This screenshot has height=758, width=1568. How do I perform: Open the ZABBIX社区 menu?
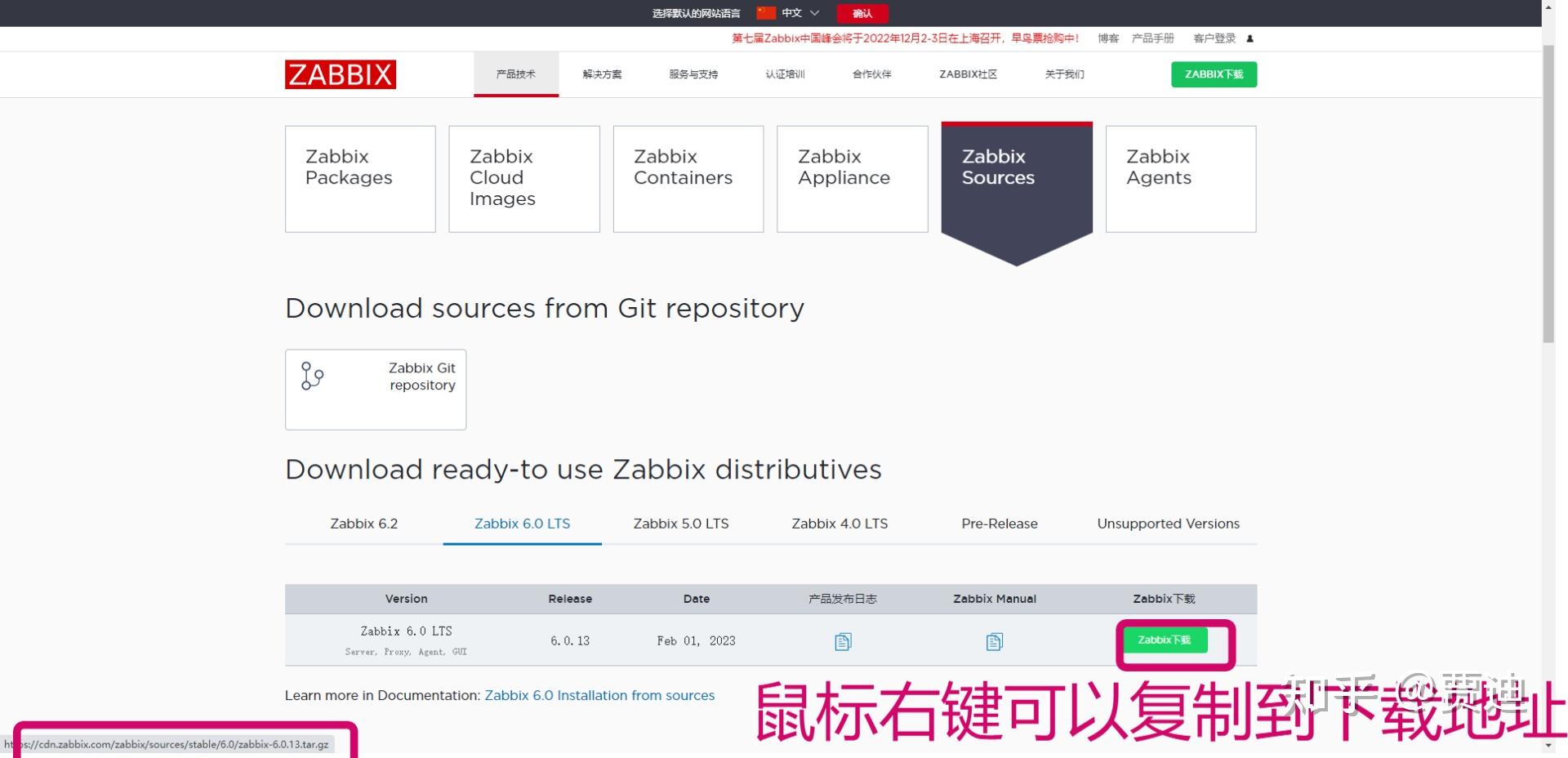(967, 74)
